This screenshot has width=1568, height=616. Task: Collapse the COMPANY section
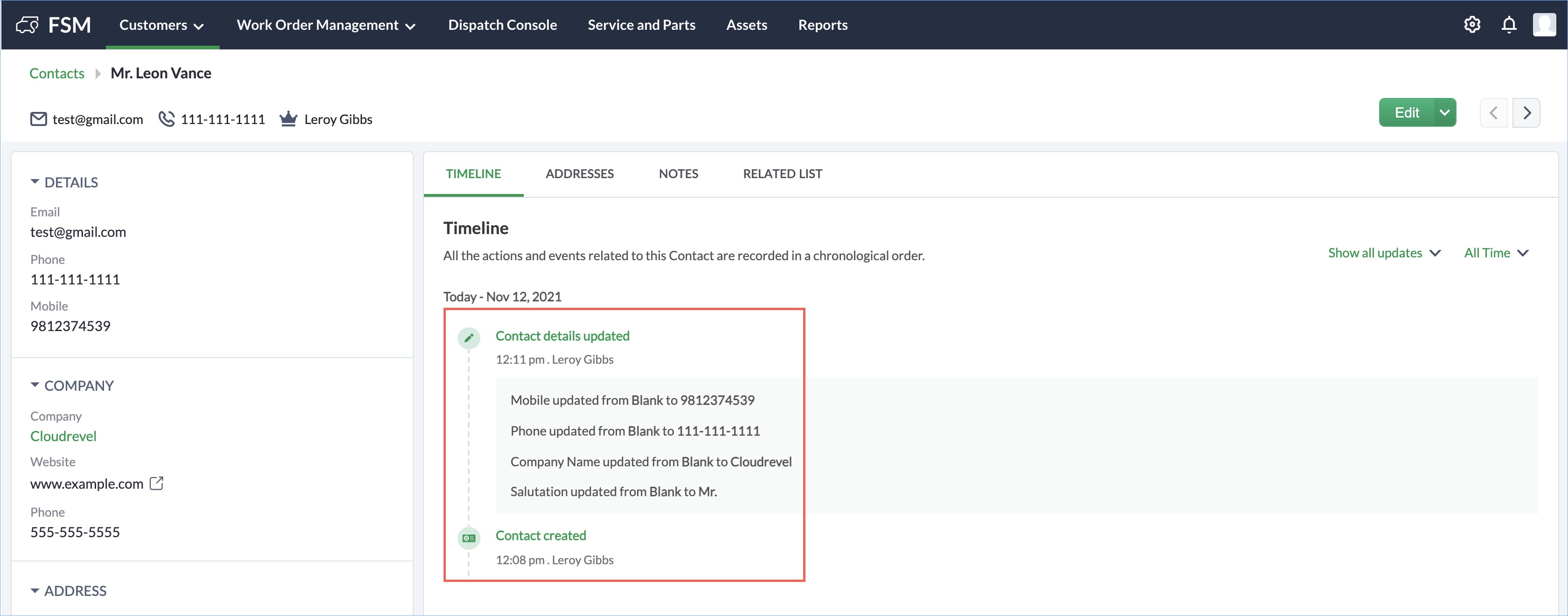click(35, 385)
